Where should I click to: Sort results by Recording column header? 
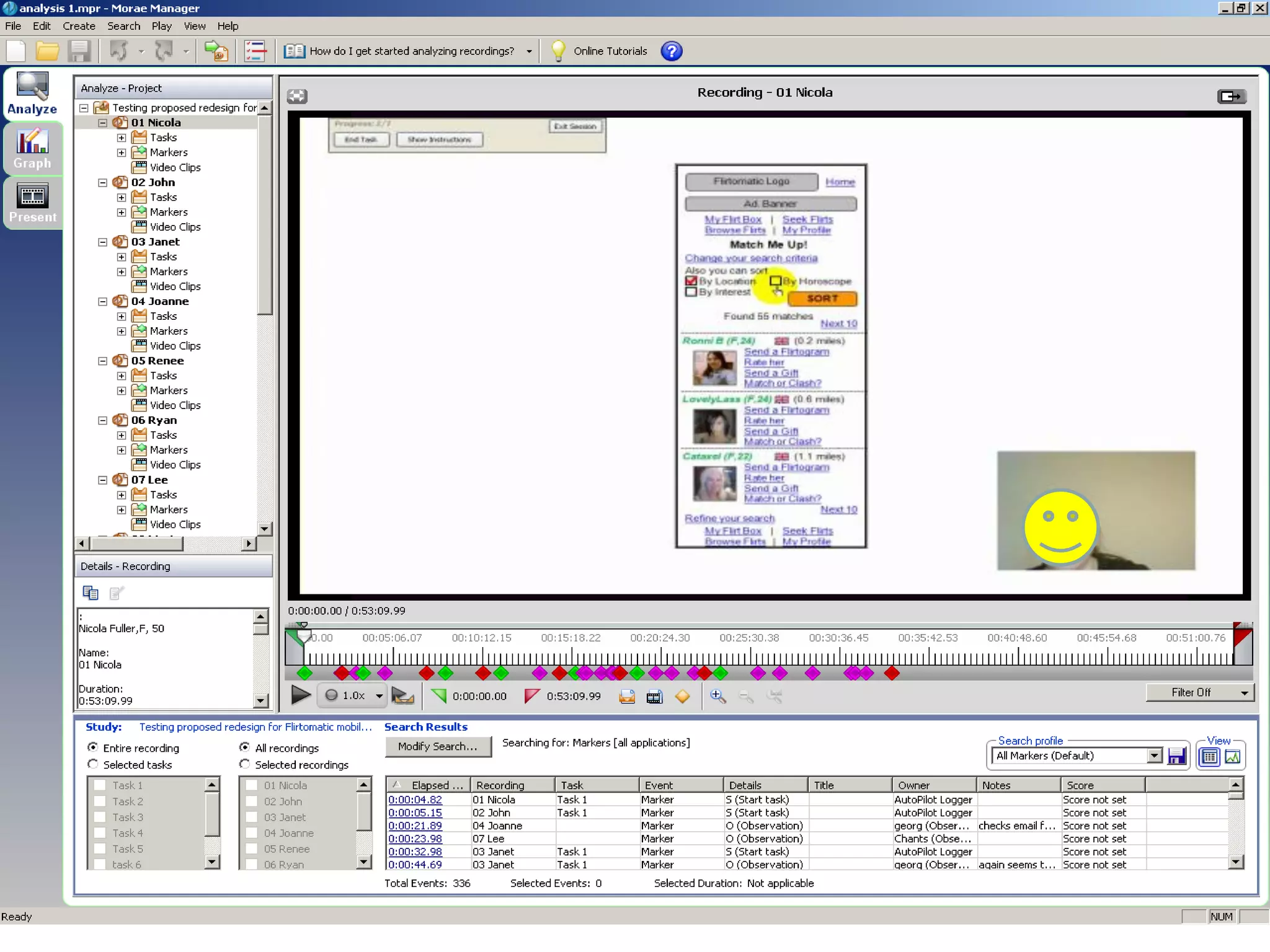click(512, 785)
